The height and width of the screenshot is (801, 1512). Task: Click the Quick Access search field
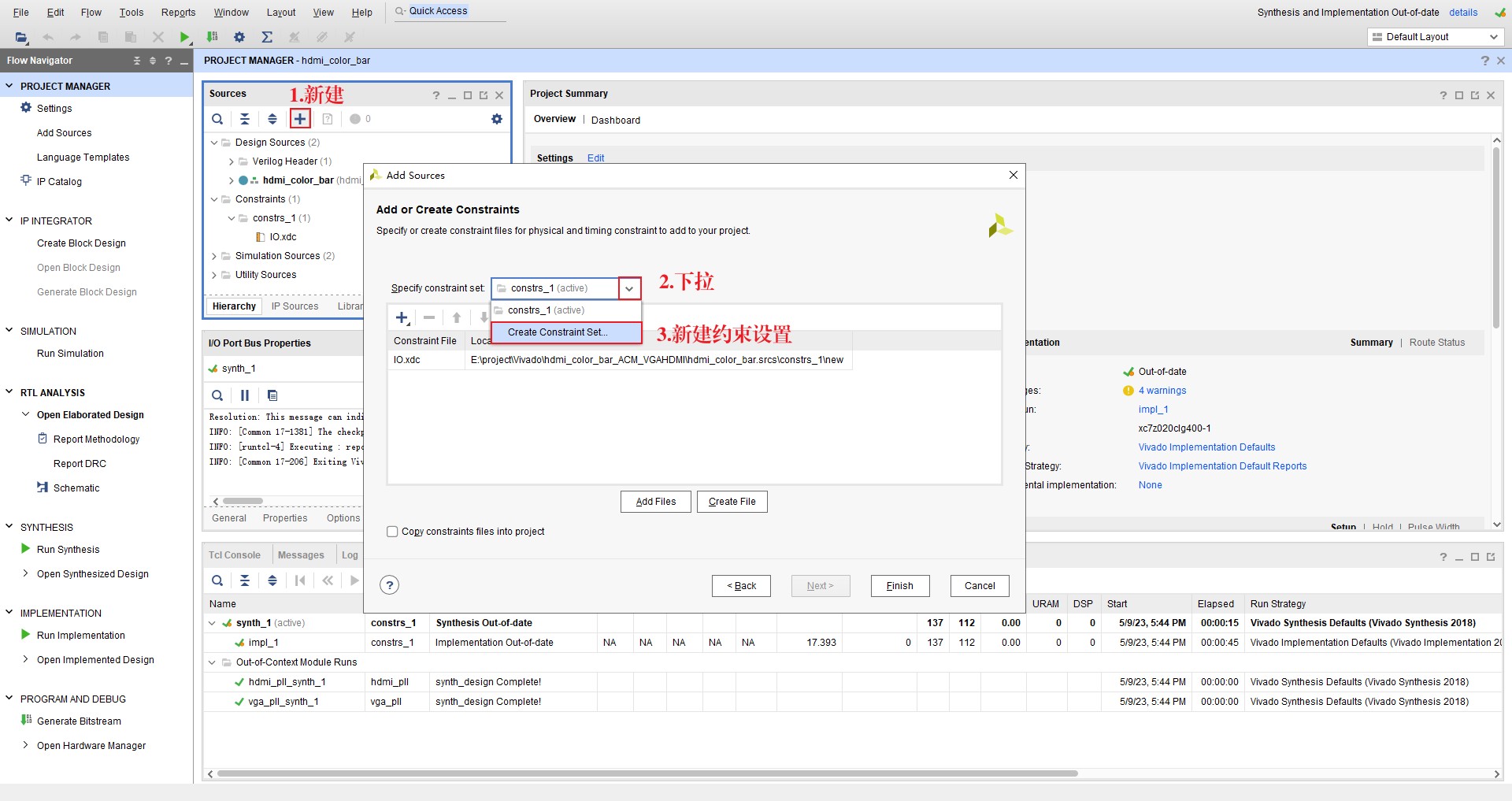449,11
